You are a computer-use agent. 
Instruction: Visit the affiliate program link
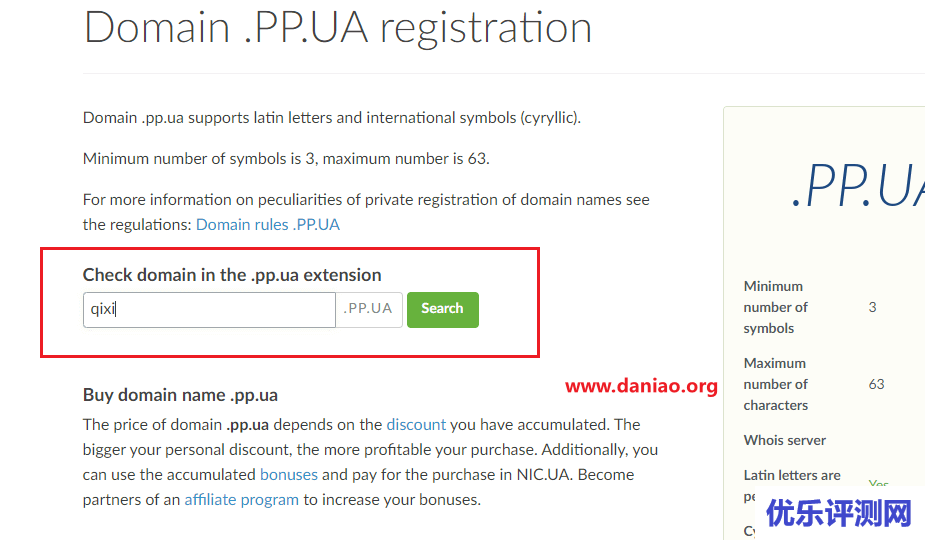point(241,499)
